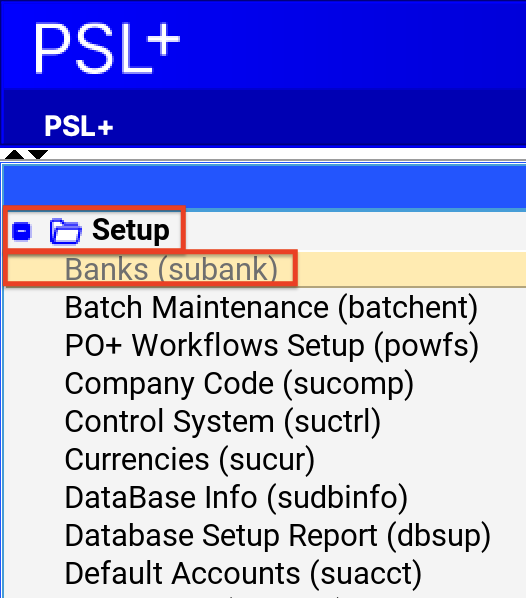
Task: Open DataBase Info (sudbinfo)
Action: (236, 498)
